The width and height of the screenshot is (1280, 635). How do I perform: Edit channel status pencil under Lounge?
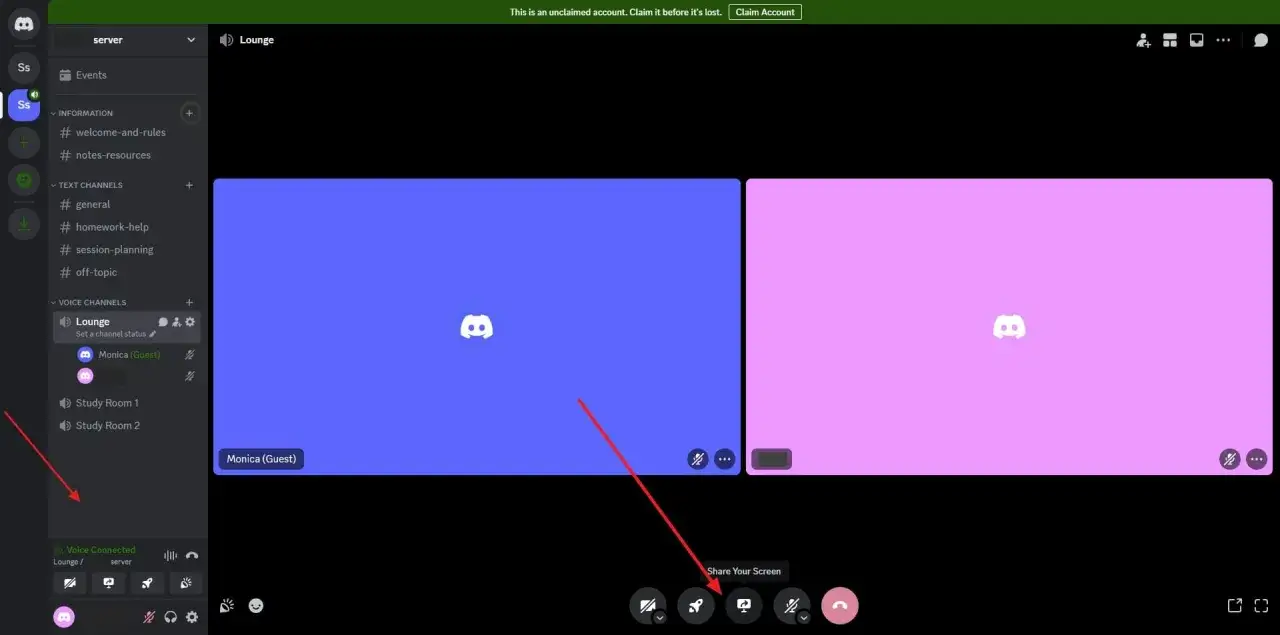click(153, 334)
